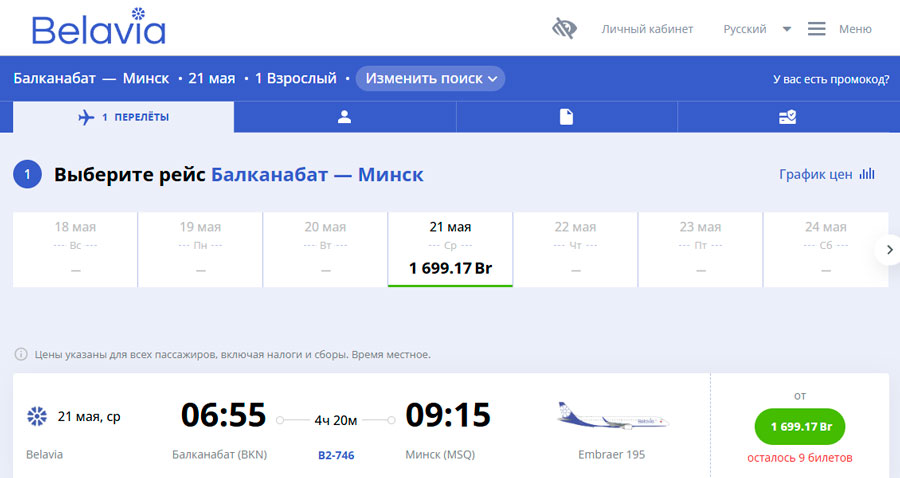Click Минск (MSQ) airport label
This screenshot has height=478, width=900.
pos(440,454)
